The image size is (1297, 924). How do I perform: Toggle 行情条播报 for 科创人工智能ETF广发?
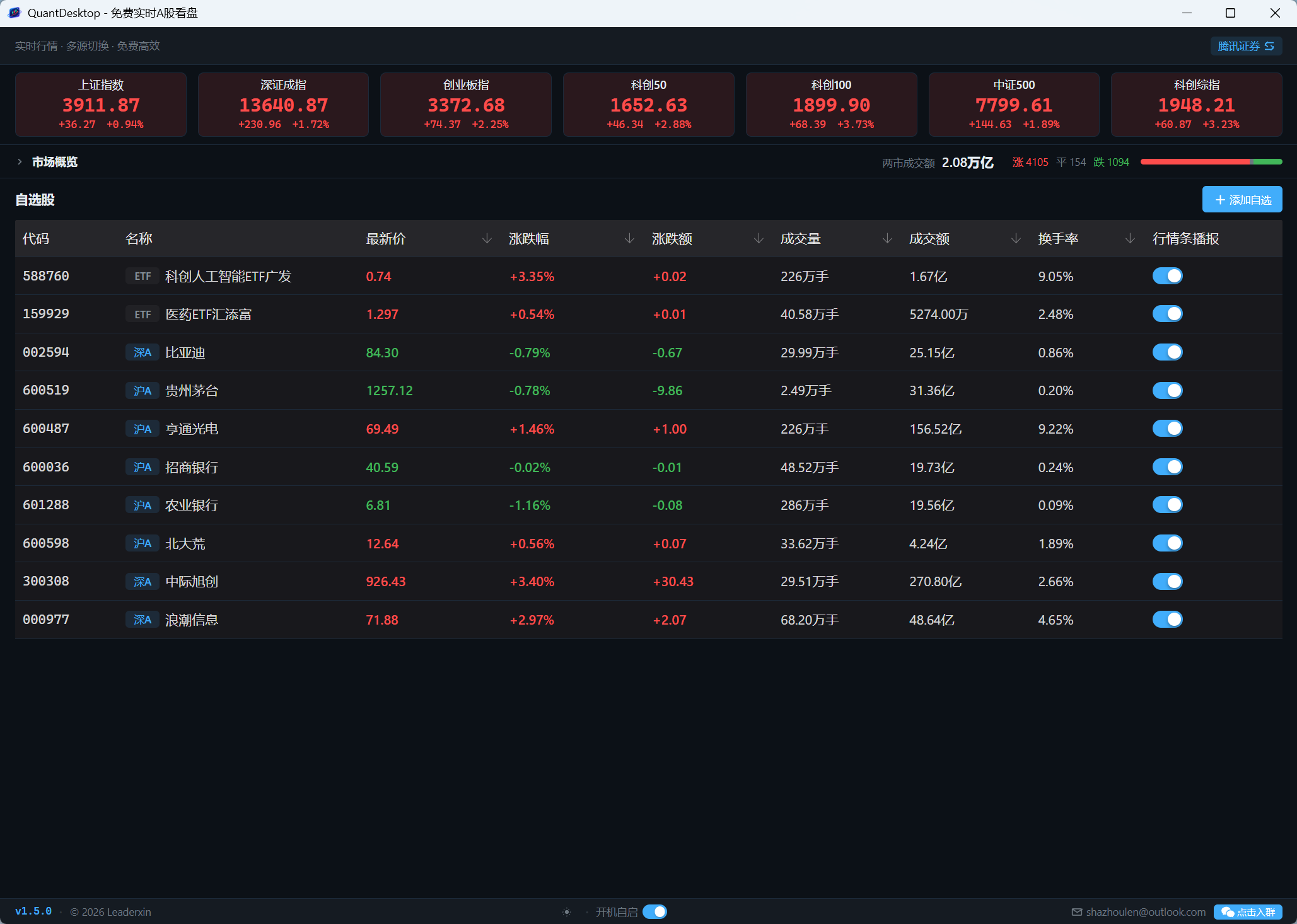(1167, 276)
